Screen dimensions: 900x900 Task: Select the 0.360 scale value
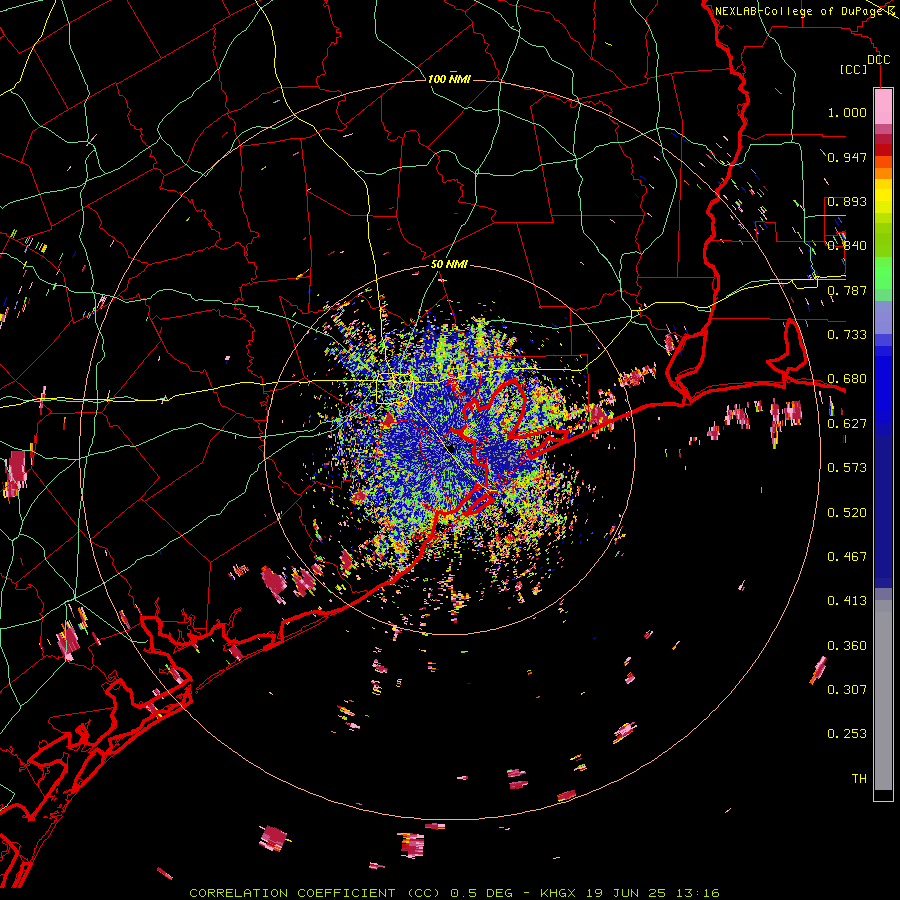pyautogui.click(x=847, y=646)
